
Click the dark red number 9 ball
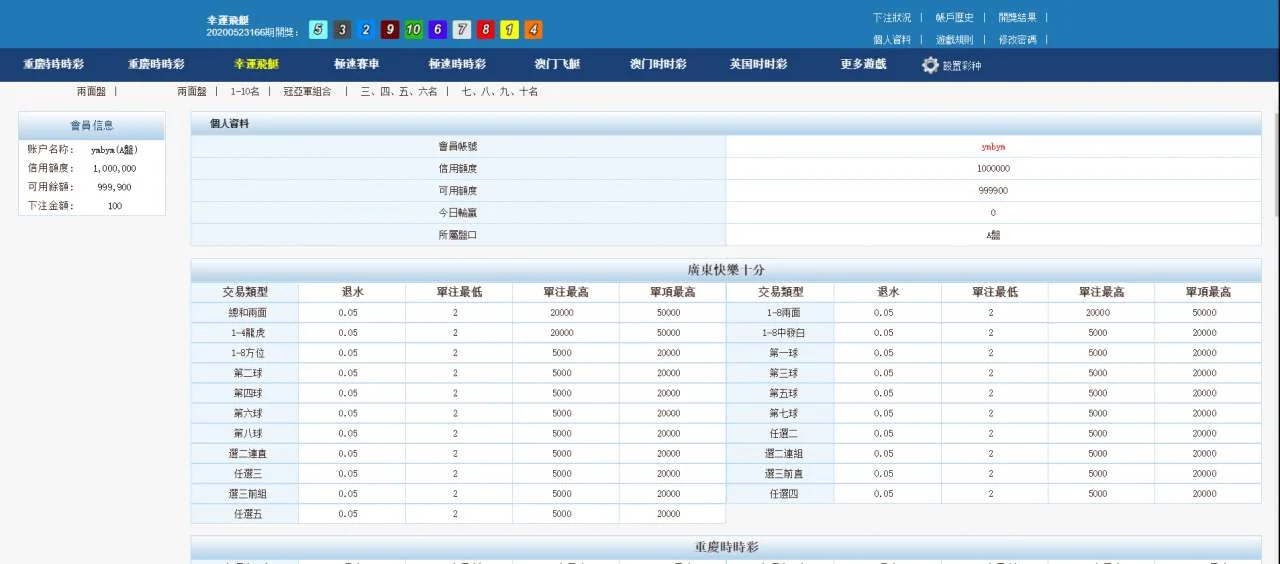coord(390,30)
